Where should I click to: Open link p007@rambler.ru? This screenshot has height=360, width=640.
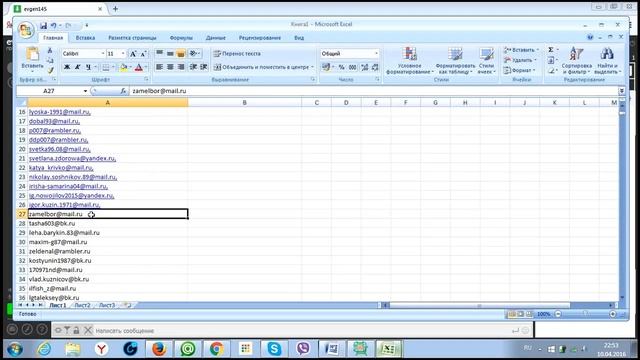click(55, 131)
